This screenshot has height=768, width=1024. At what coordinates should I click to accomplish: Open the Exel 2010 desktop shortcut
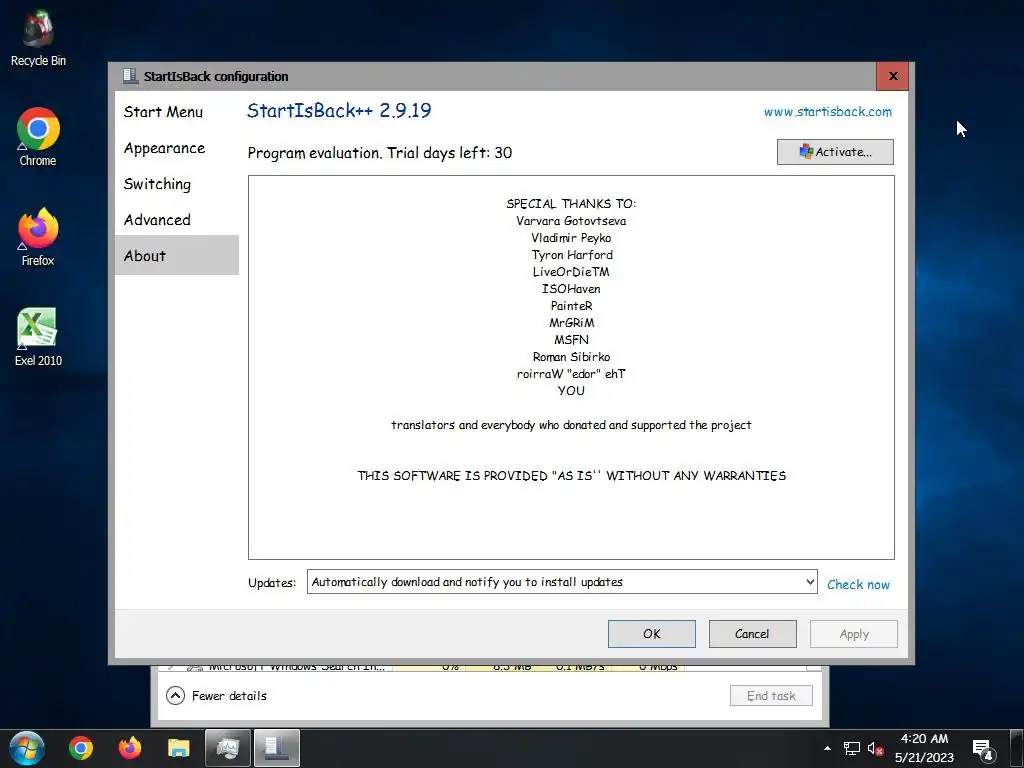(38, 337)
